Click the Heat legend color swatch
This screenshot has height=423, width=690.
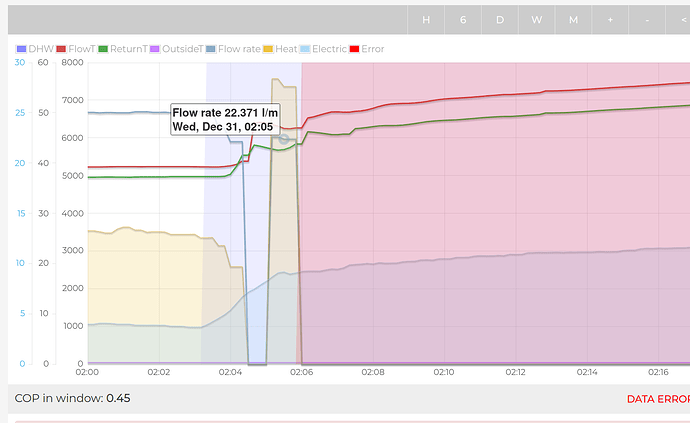click(269, 48)
